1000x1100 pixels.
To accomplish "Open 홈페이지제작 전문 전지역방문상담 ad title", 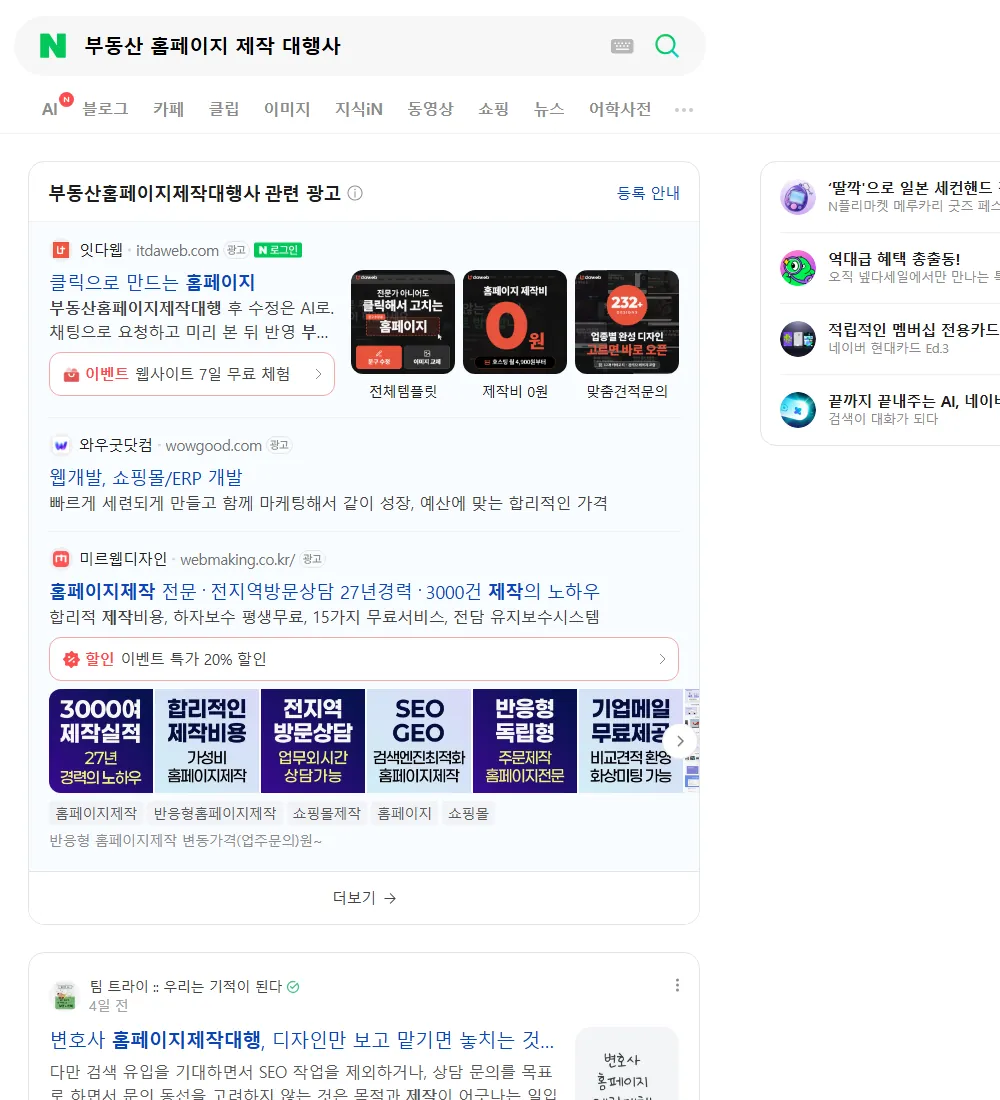I will [324, 591].
